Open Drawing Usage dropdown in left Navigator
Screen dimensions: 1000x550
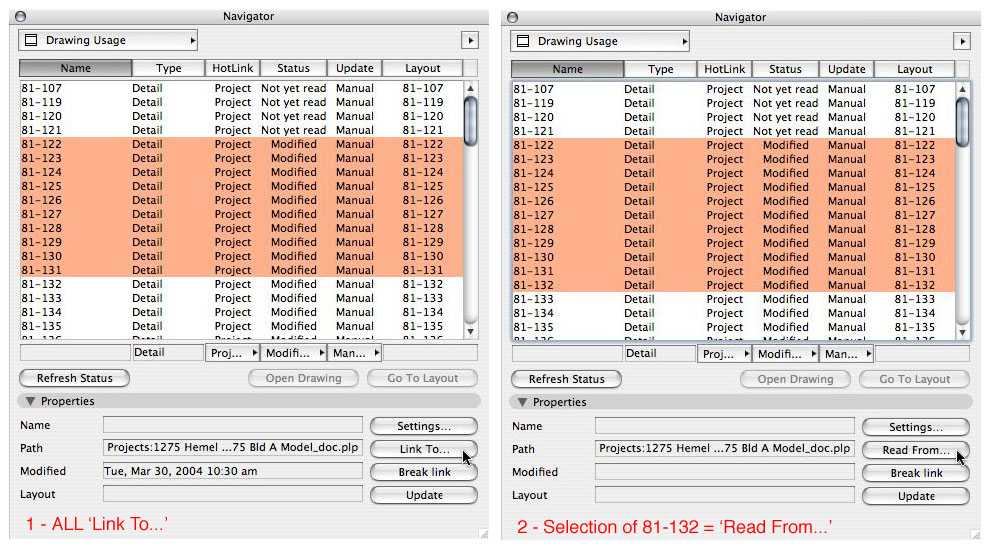108,40
